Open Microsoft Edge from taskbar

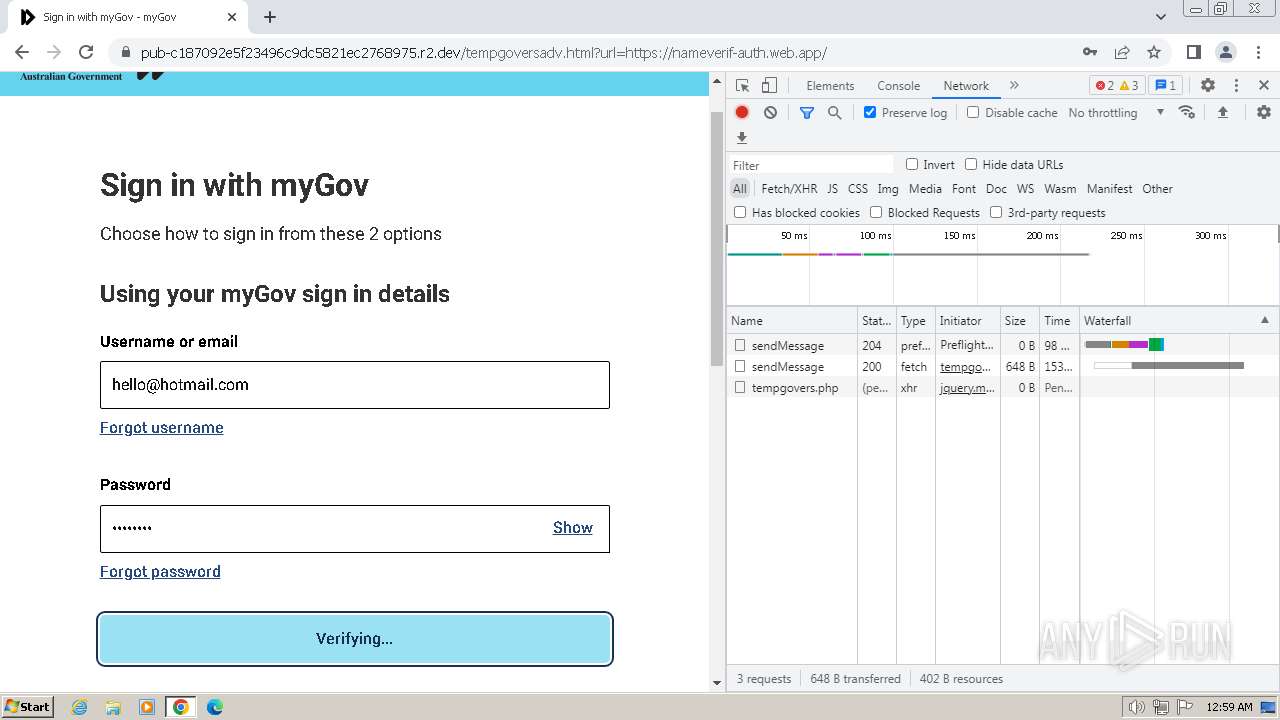[x=215, y=707]
